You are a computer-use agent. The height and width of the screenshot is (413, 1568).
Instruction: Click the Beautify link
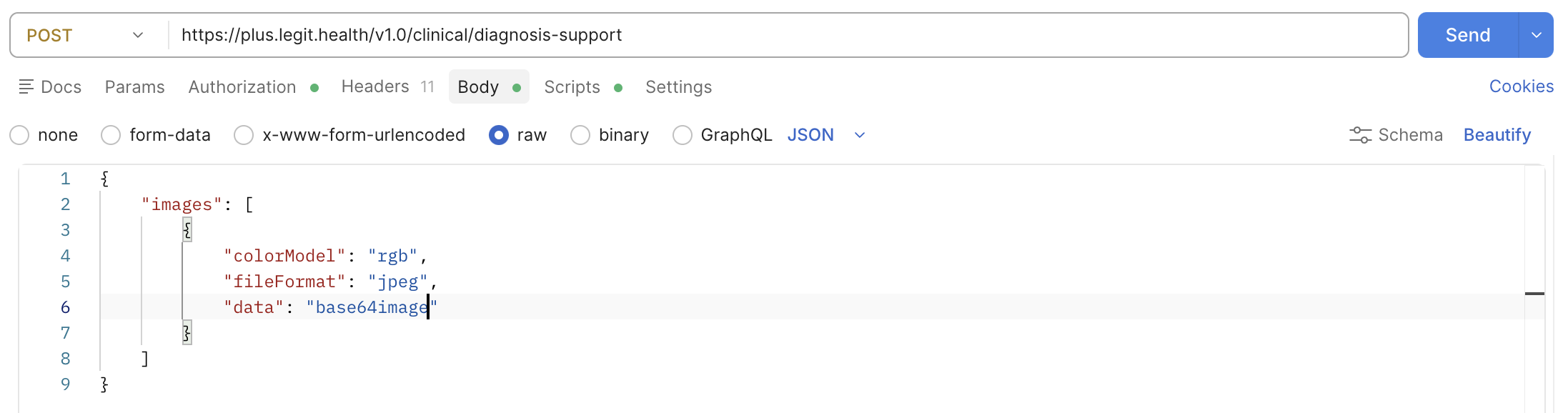[x=1497, y=135]
